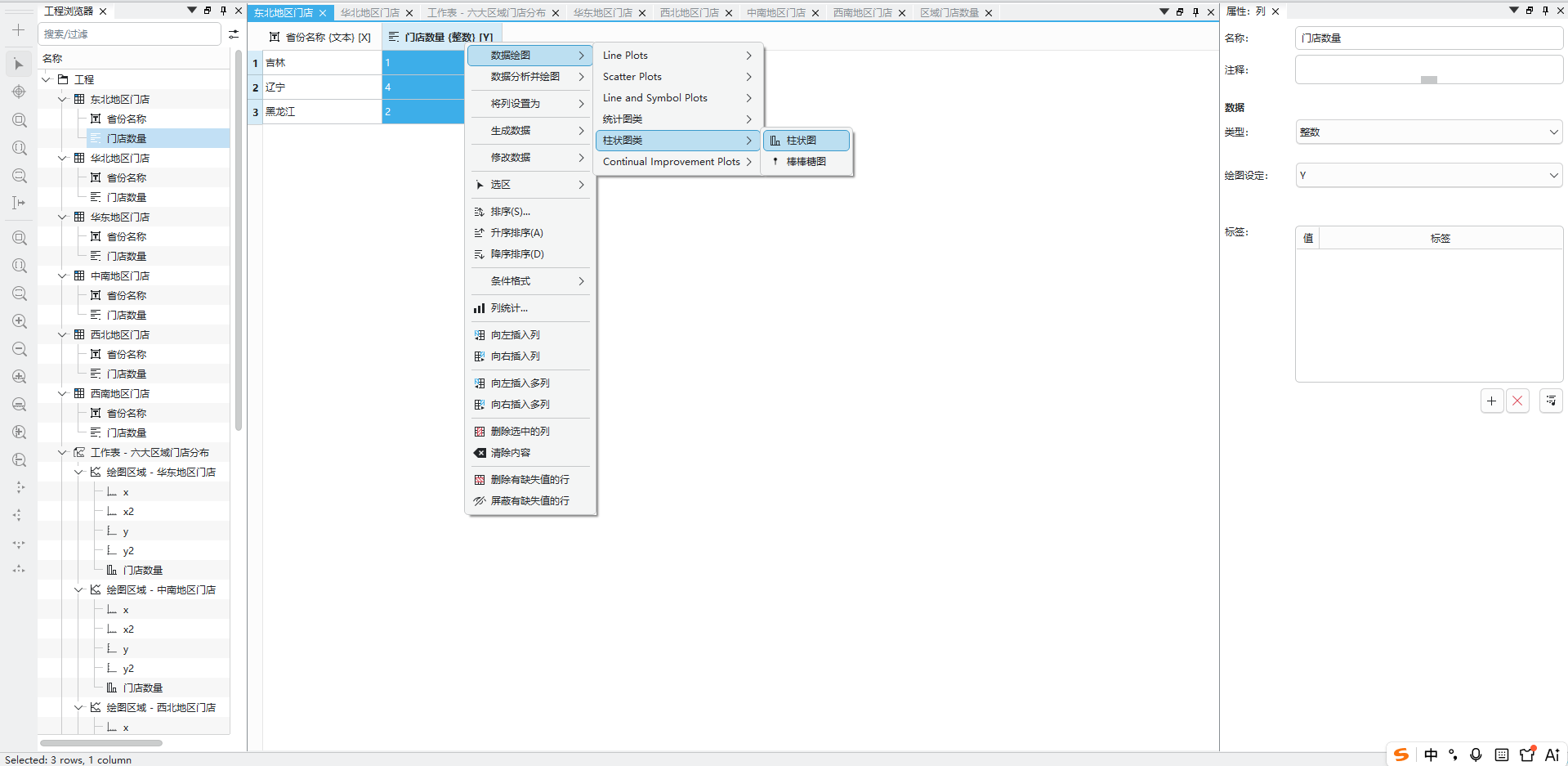Select y2 under 绘图区域 - 中南地区门店

(128, 669)
